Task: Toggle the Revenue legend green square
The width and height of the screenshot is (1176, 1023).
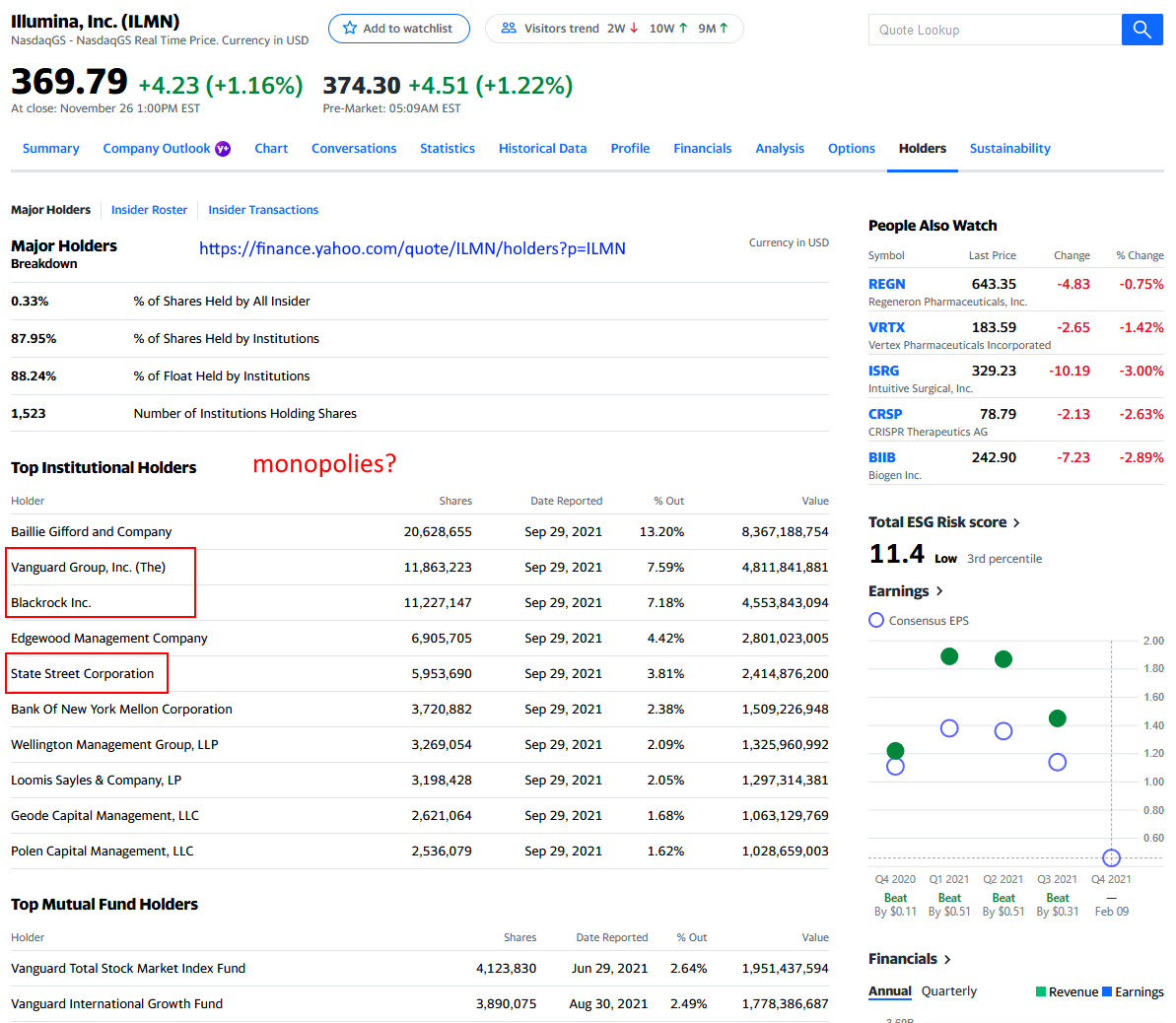Action: pyautogui.click(x=1041, y=991)
